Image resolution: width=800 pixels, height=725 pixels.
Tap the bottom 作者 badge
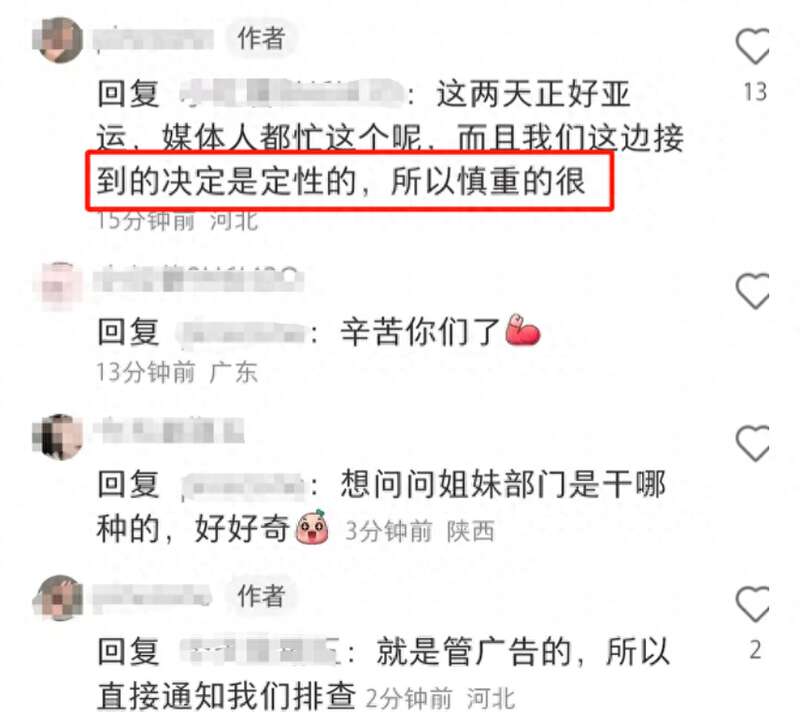[261, 596]
